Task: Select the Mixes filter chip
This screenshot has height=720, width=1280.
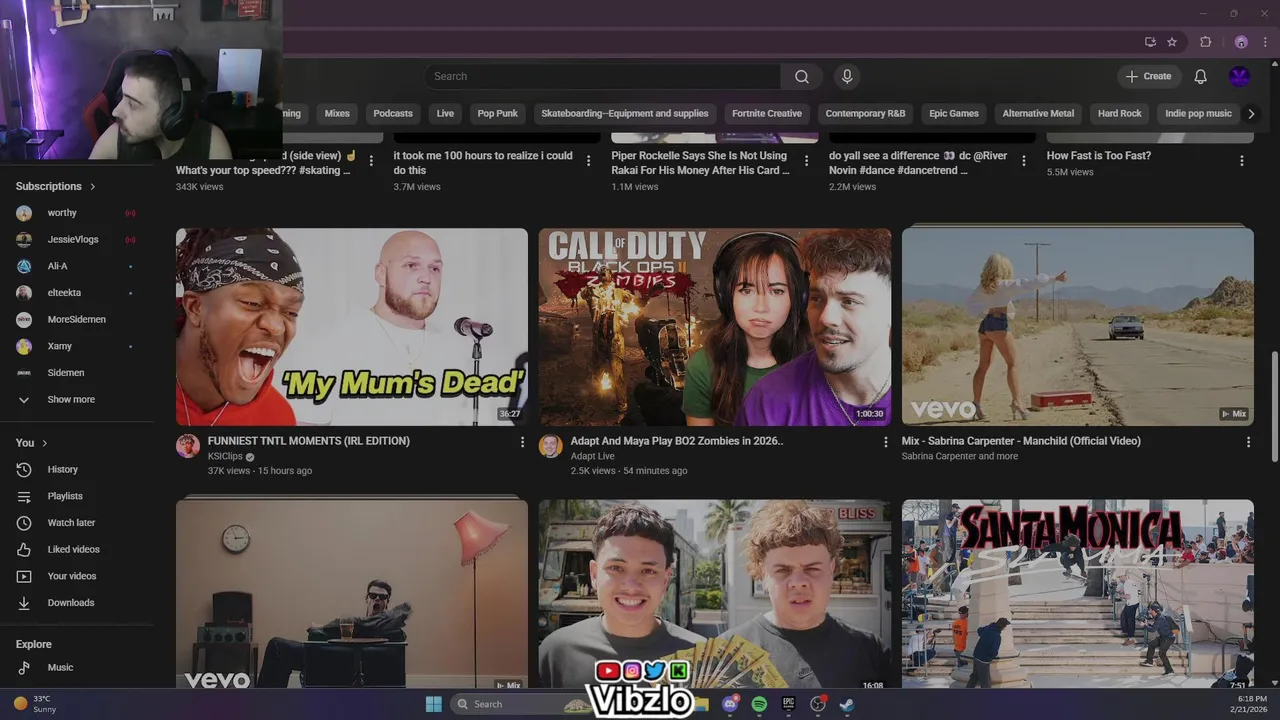Action: pos(337,113)
